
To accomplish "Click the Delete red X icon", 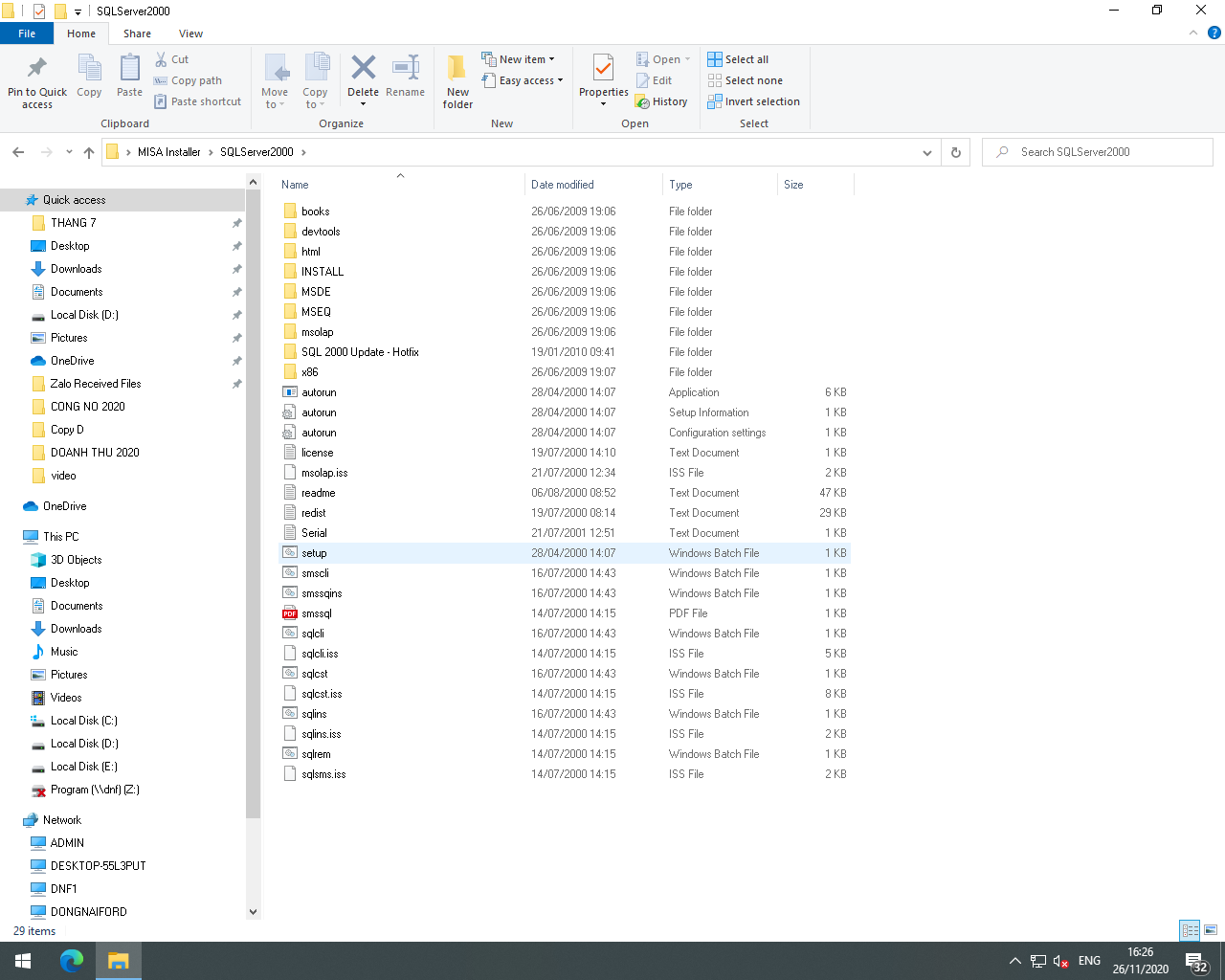I will click(363, 67).
